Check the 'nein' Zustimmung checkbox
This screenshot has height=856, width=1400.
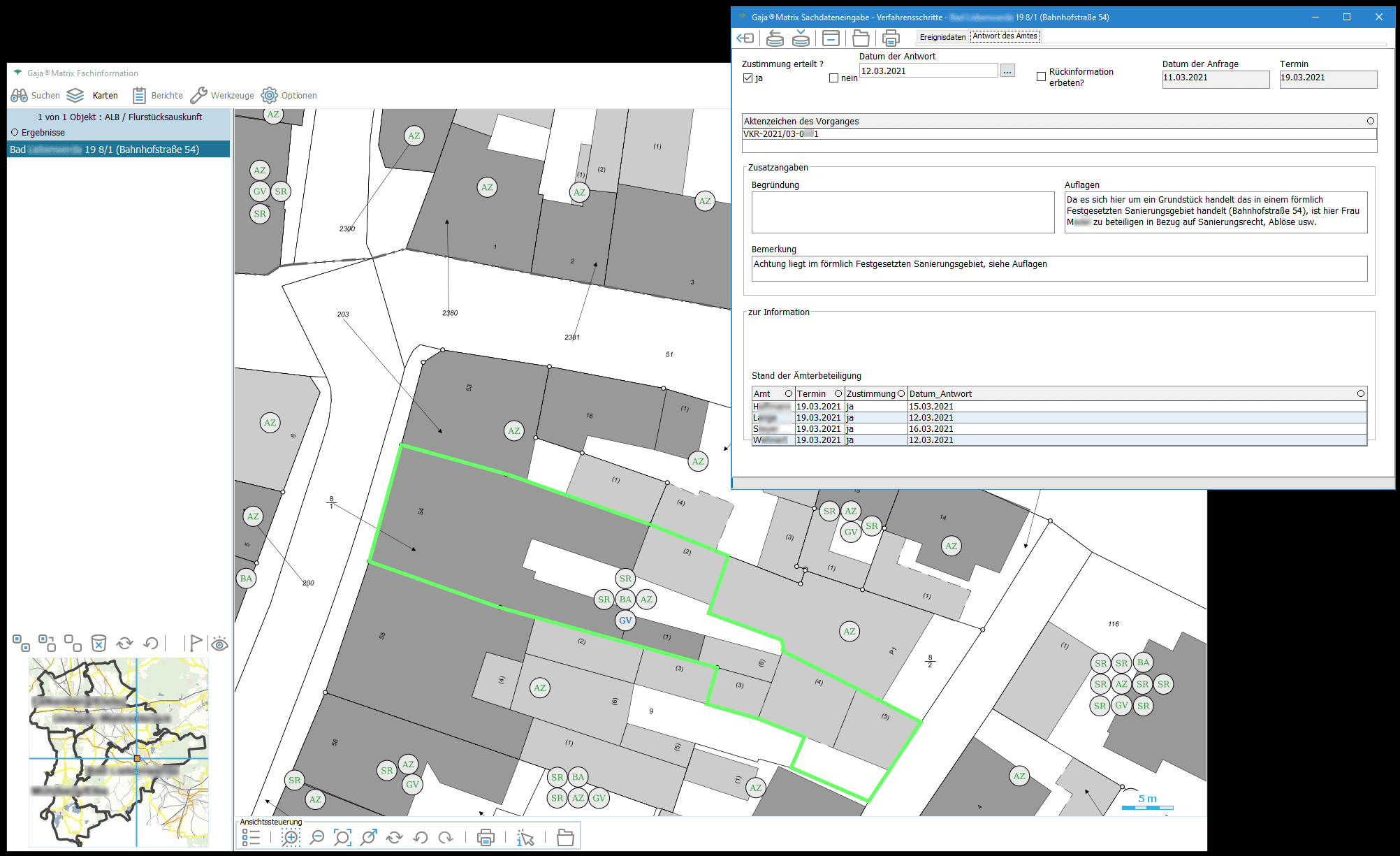833,78
